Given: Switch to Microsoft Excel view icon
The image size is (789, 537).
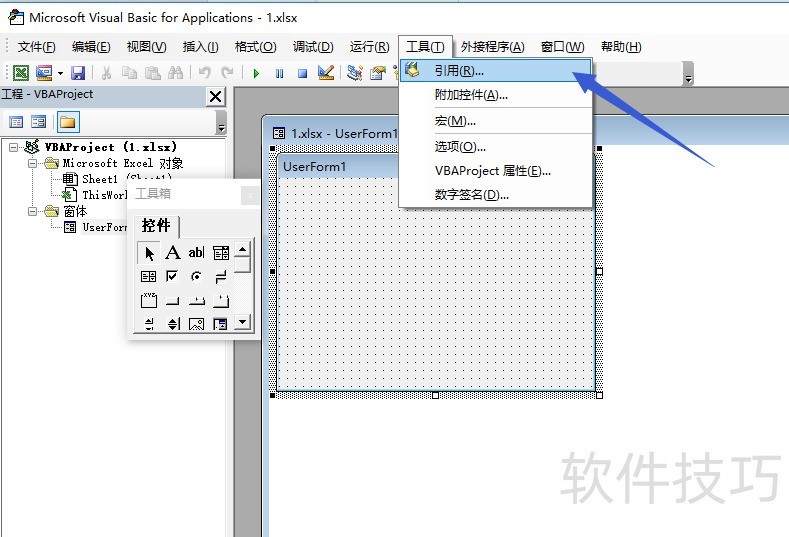Looking at the screenshot, I should click(x=21, y=73).
